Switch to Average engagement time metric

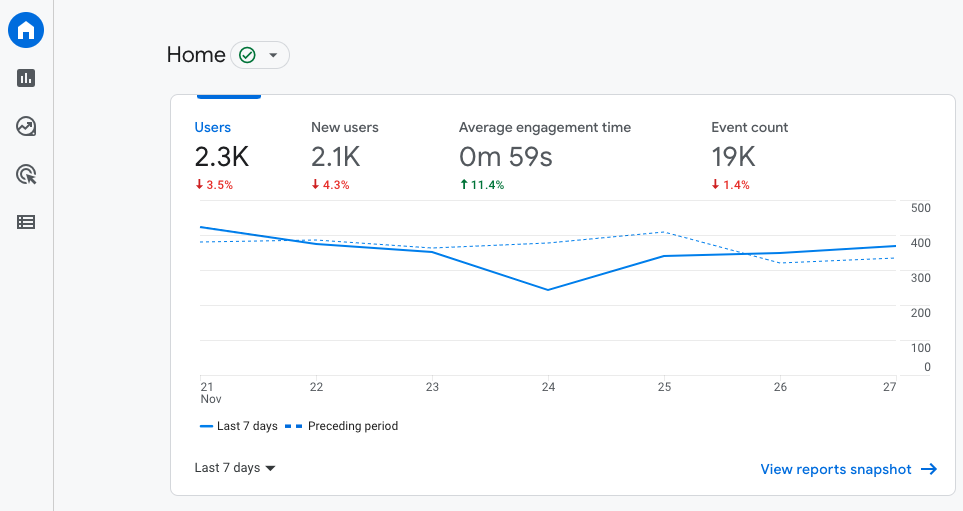pos(544,127)
